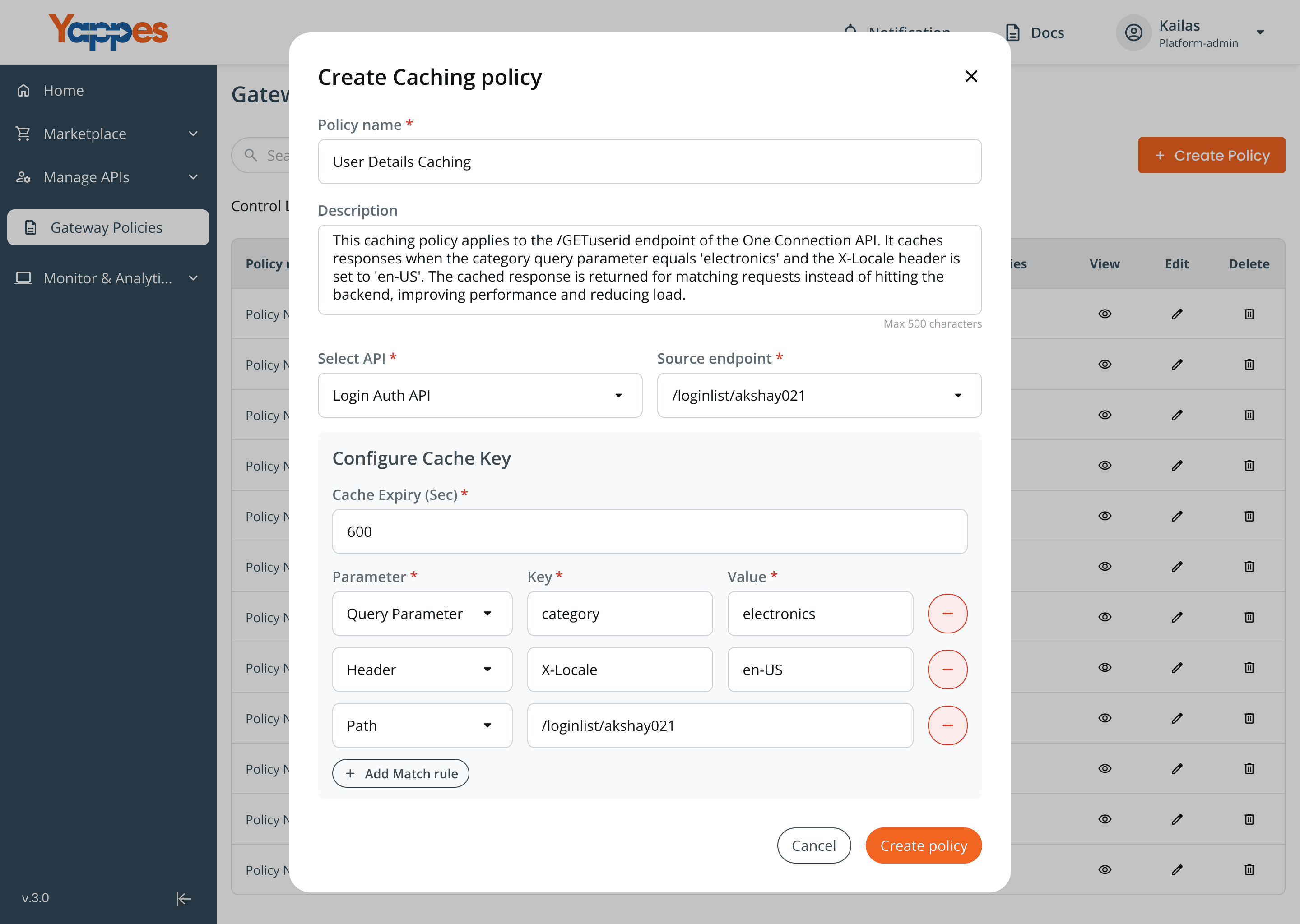Click the Monitor & Analytics laptop icon
This screenshot has height=924, width=1300.
[x=23, y=277]
